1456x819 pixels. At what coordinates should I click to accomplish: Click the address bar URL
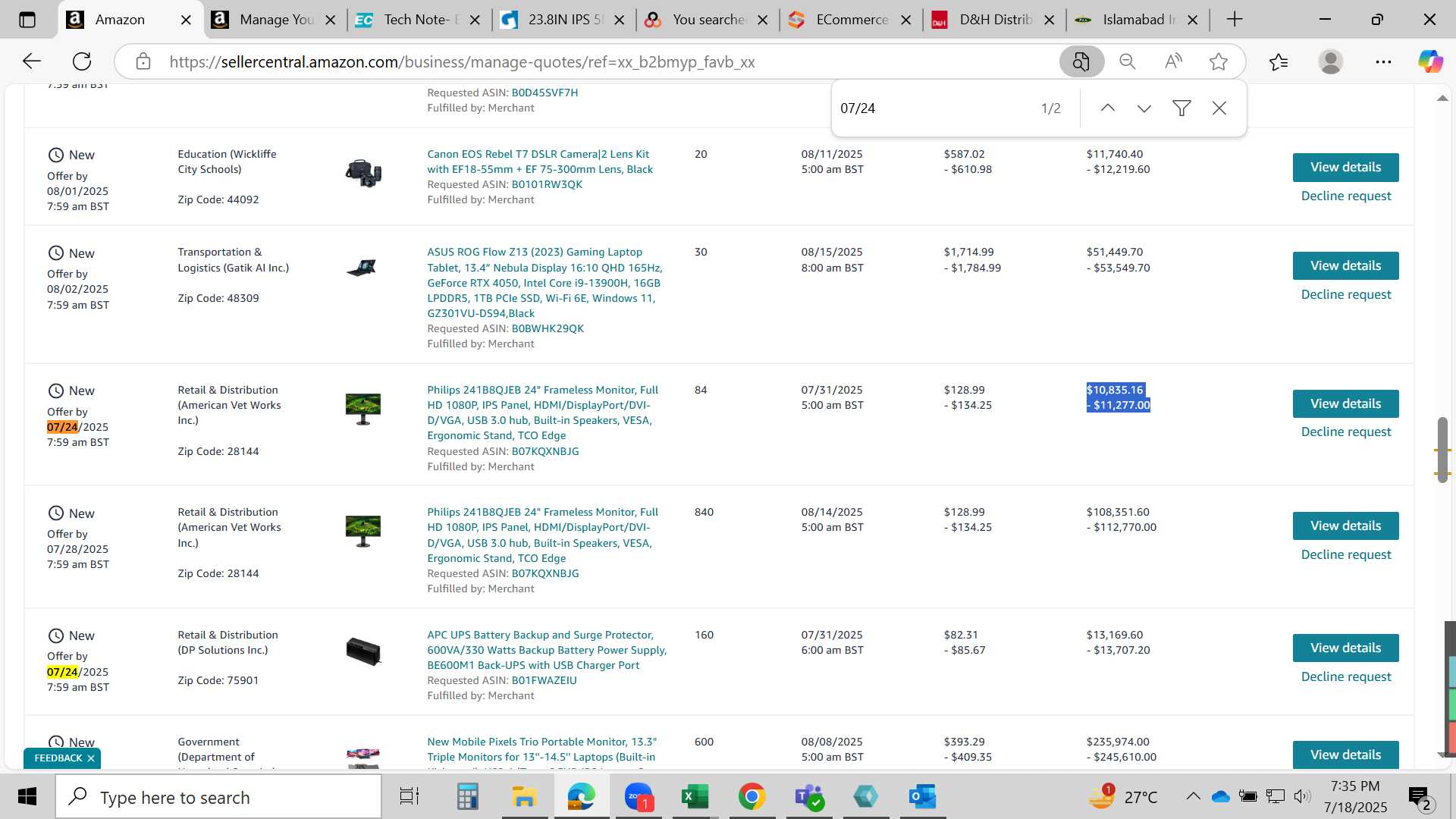[x=462, y=62]
